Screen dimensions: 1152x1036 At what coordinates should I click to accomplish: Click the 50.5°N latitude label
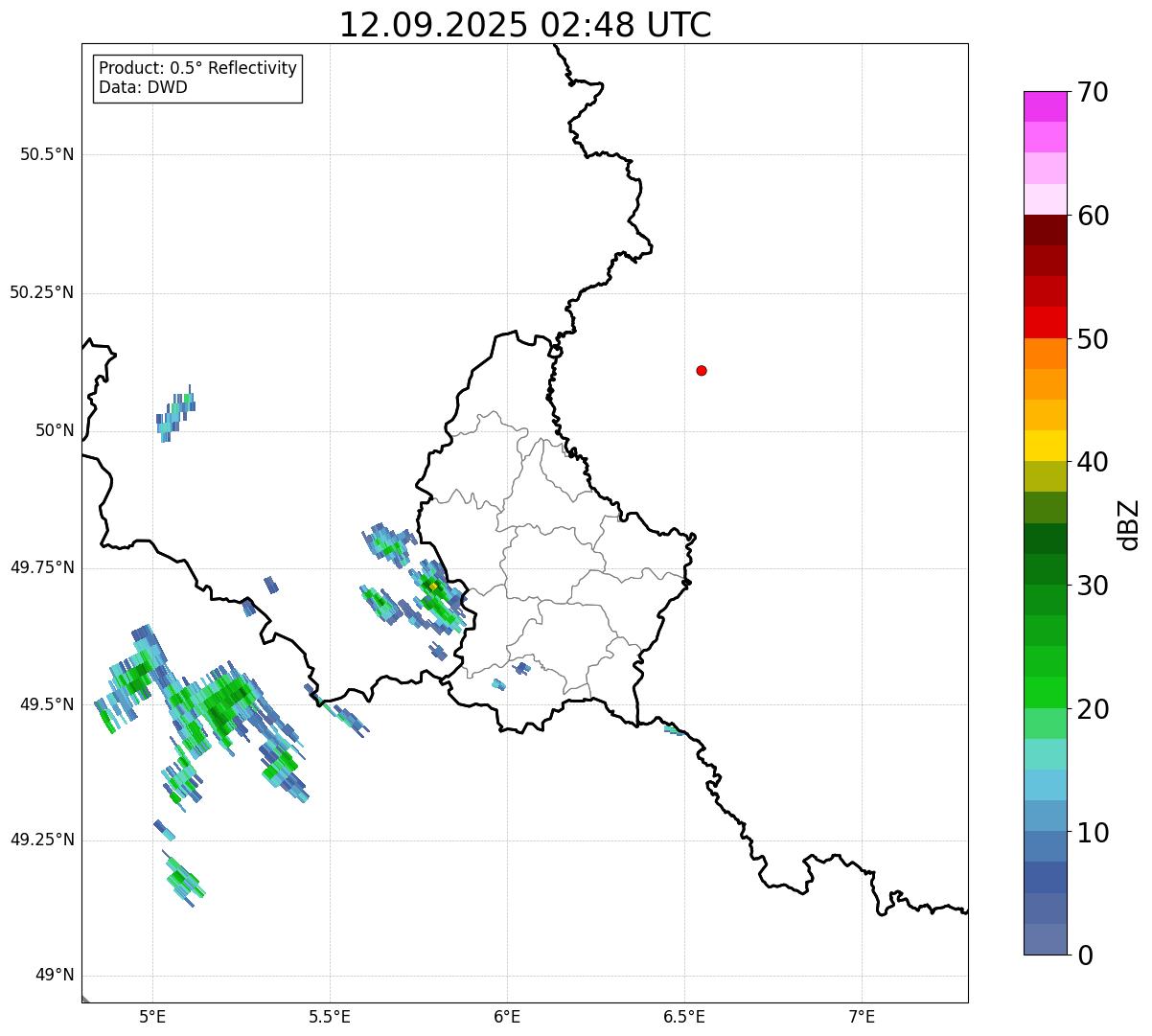pyautogui.click(x=47, y=154)
